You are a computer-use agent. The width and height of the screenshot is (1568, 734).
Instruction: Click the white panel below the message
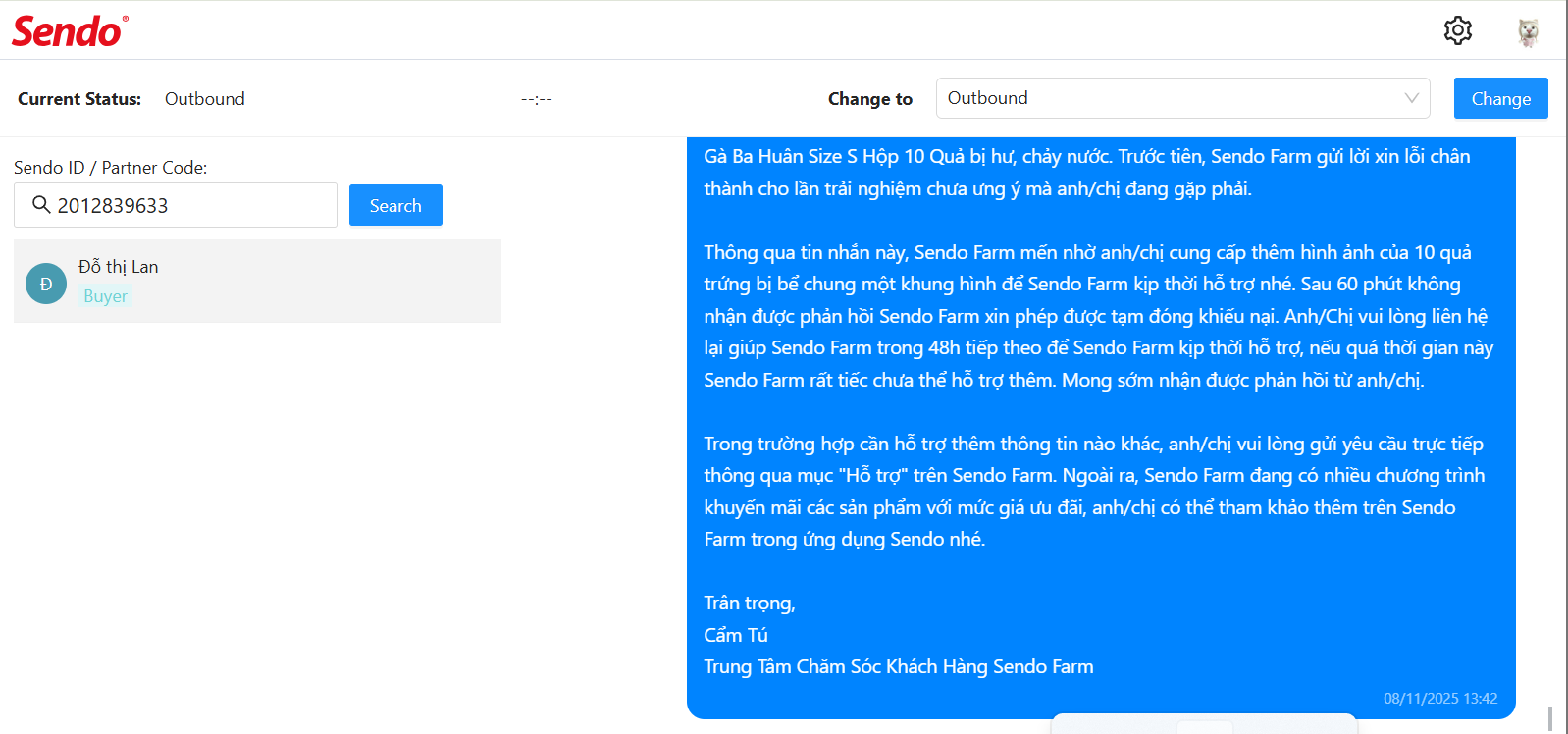coord(1204,725)
